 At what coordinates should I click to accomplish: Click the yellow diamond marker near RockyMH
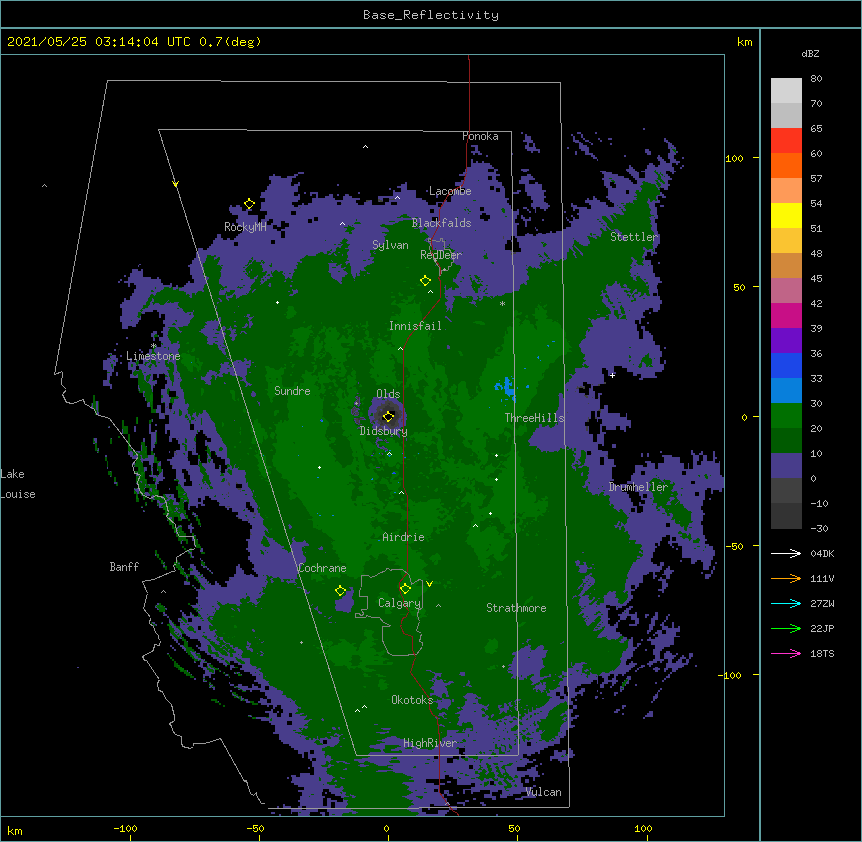(x=250, y=204)
